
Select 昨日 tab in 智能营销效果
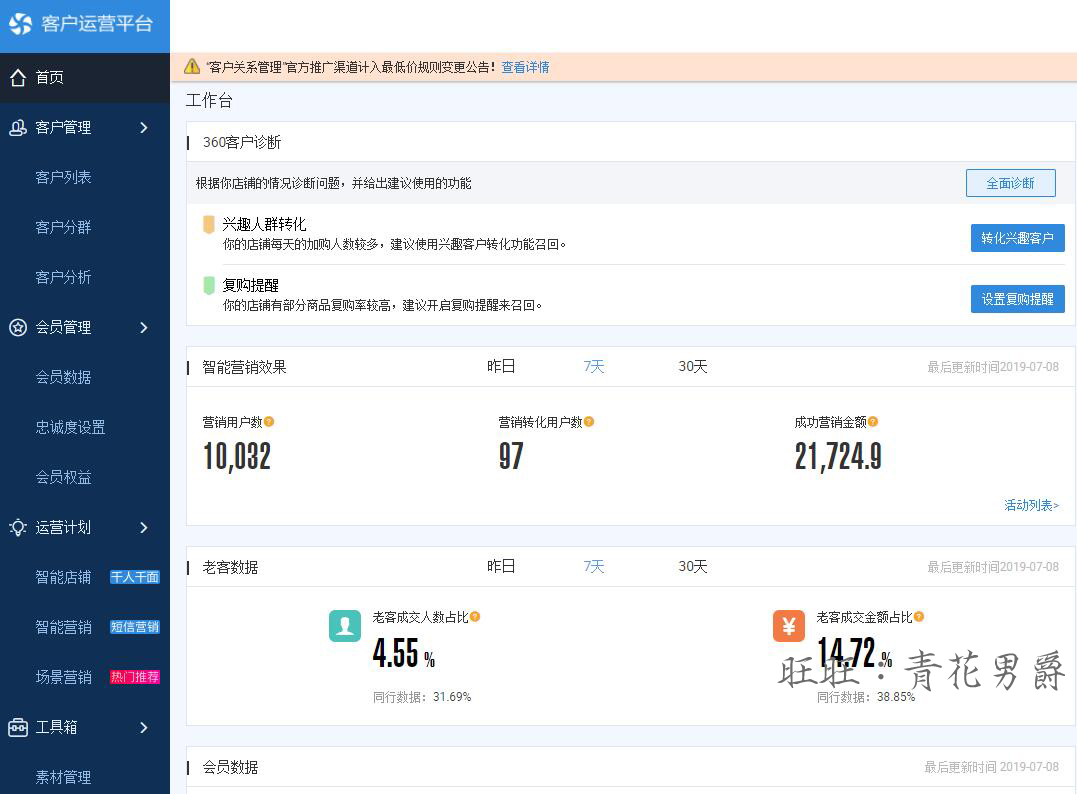501,367
